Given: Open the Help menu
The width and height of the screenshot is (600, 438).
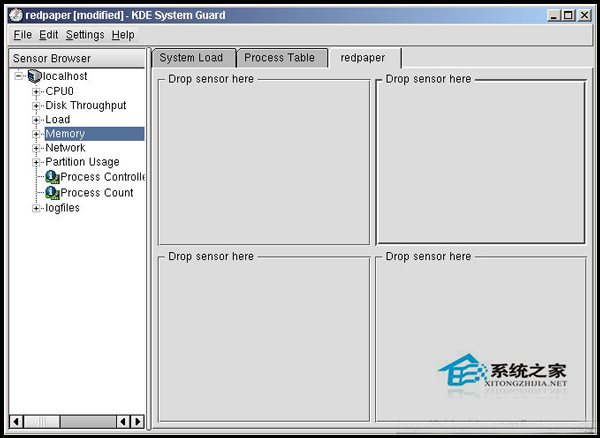Looking at the screenshot, I should tap(123, 35).
